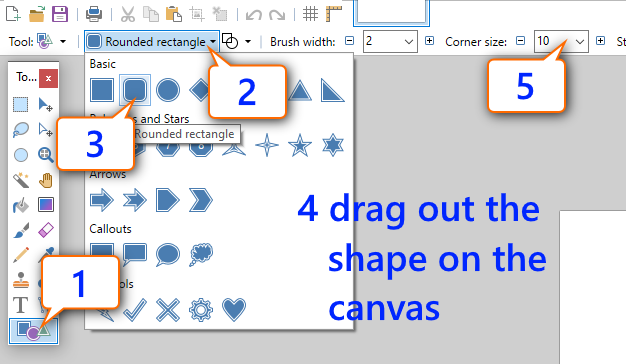Click the Print icon
The height and width of the screenshot is (364, 626).
pos(94,14)
